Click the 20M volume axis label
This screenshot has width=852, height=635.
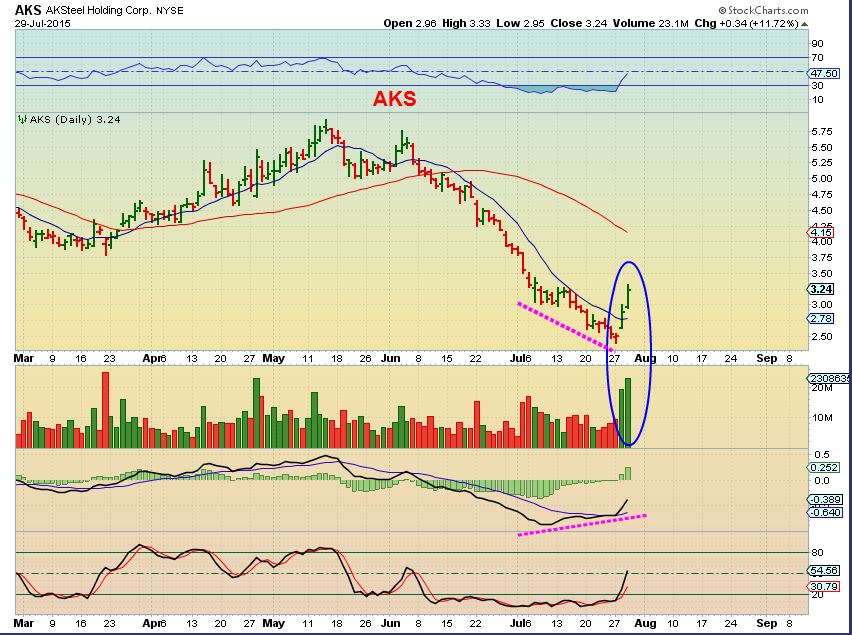pos(822,388)
